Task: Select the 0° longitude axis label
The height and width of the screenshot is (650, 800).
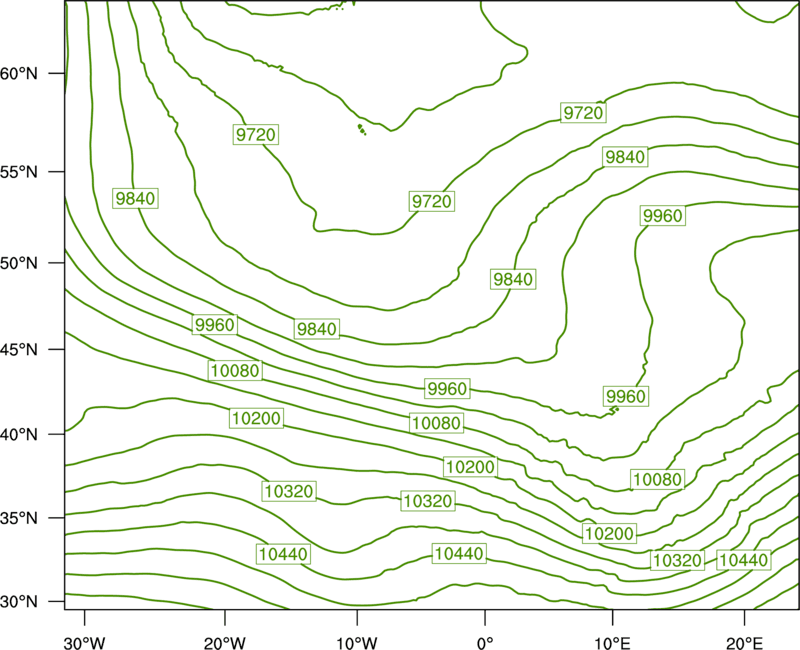Action: pos(485,643)
